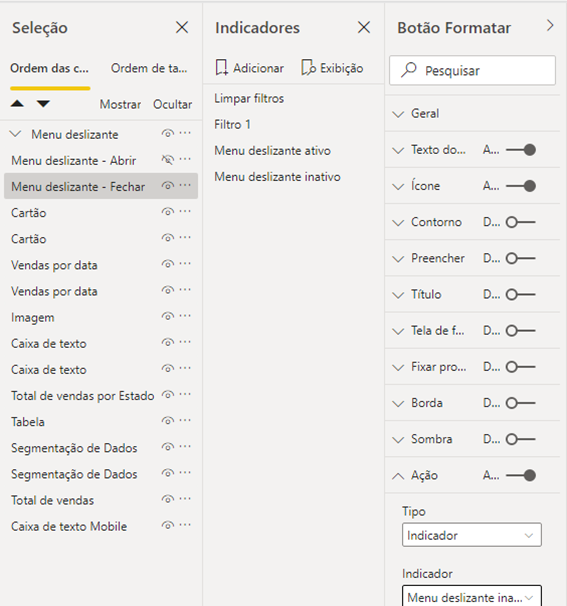
Task: Select Menu deslizante ativo bookmark
Action: pyautogui.click(x=272, y=151)
